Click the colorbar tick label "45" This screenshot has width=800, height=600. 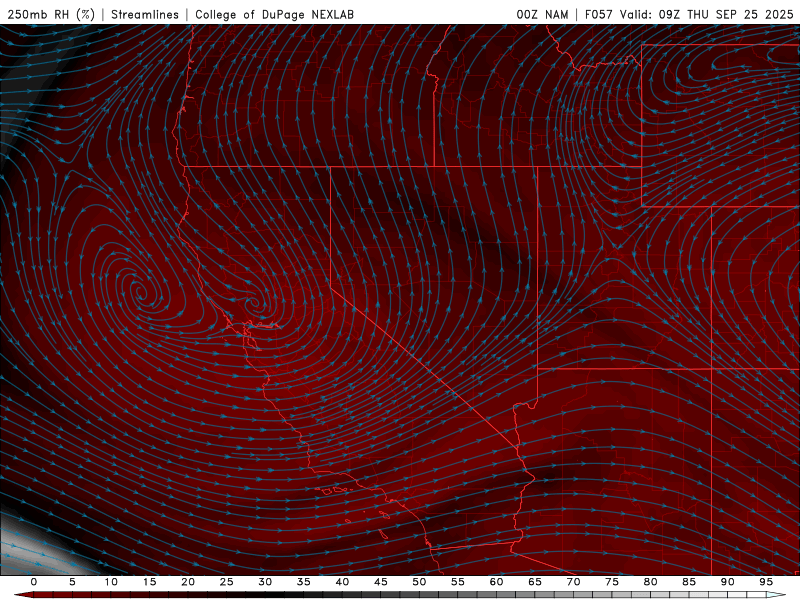381,582
